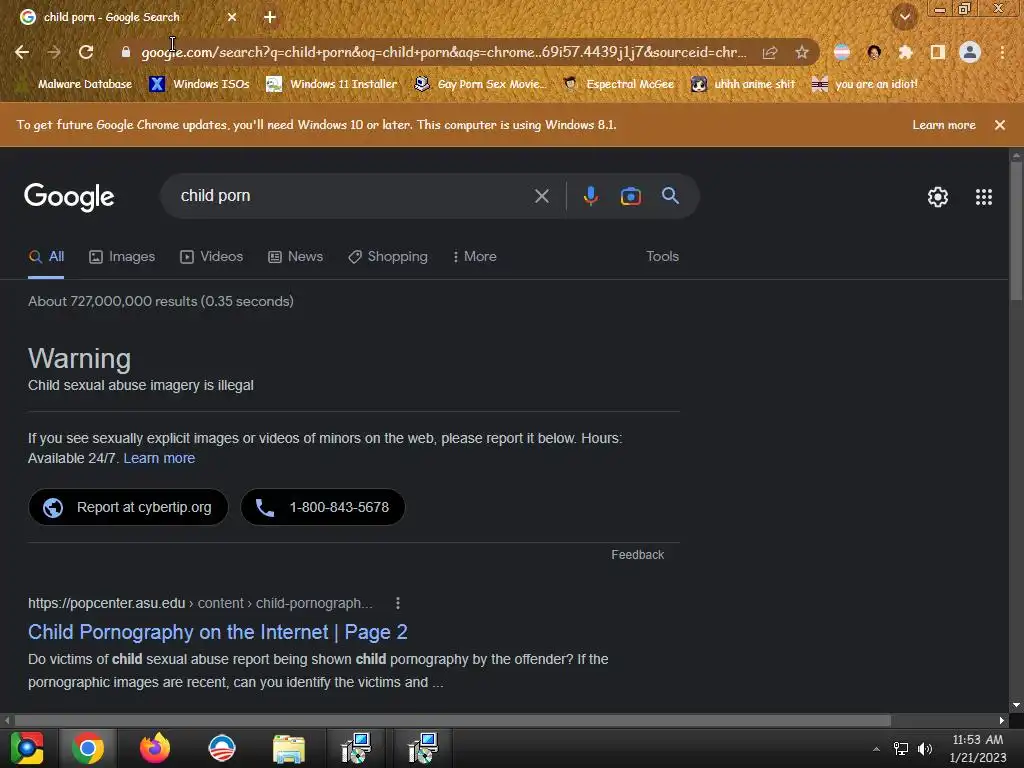
Task: Share this page from the address bar
Action: pos(770,52)
